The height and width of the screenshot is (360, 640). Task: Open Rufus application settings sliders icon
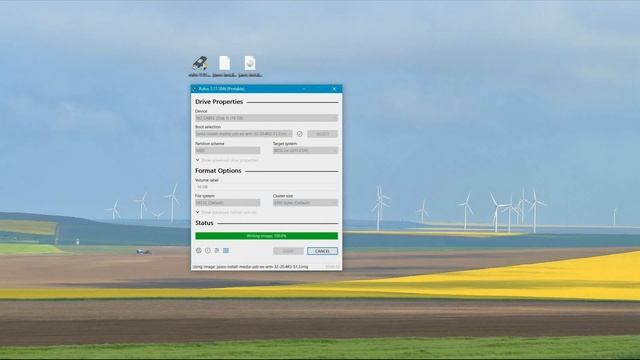click(x=217, y=251)
